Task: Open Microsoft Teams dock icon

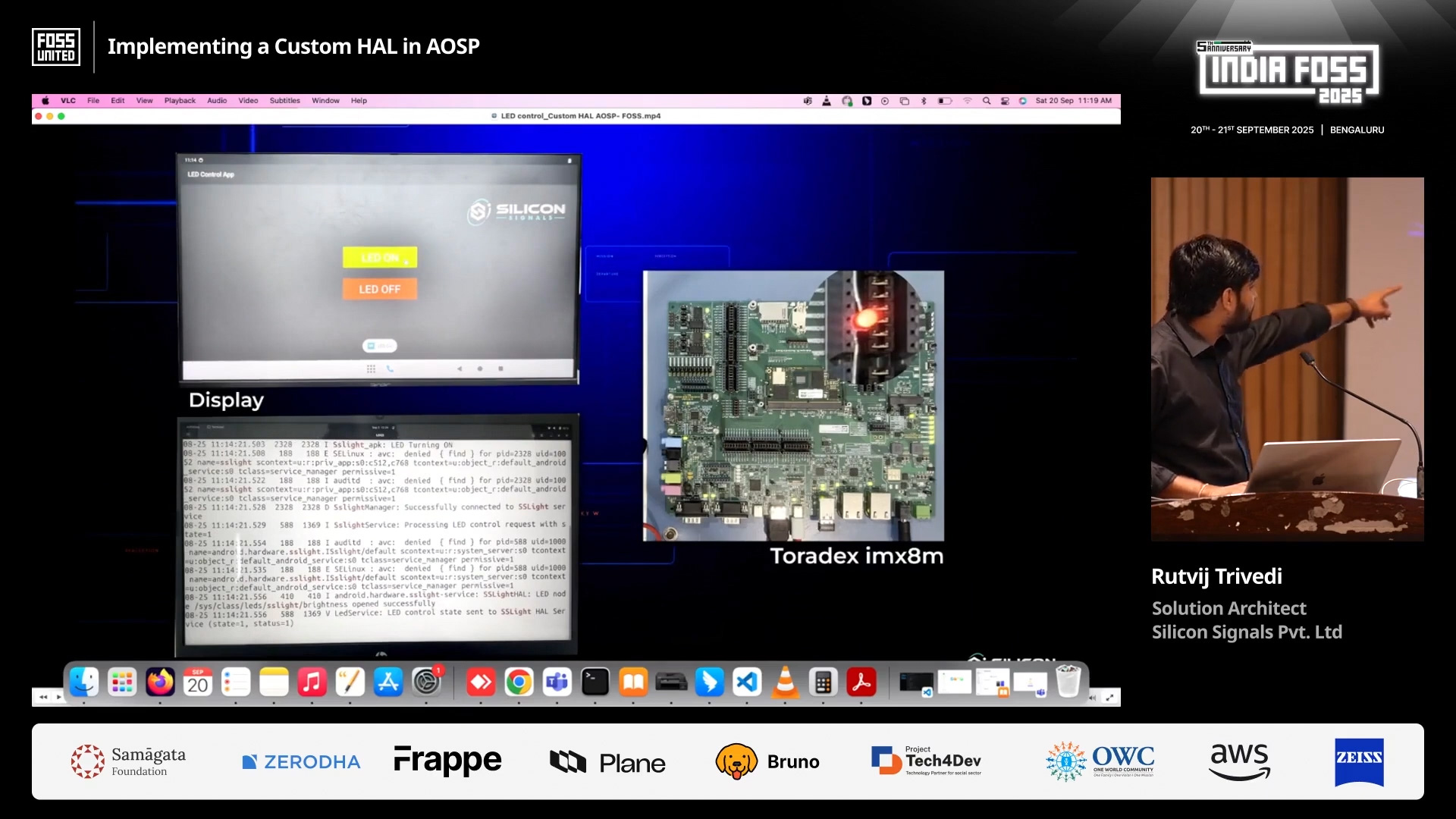Action: point(557,682)
